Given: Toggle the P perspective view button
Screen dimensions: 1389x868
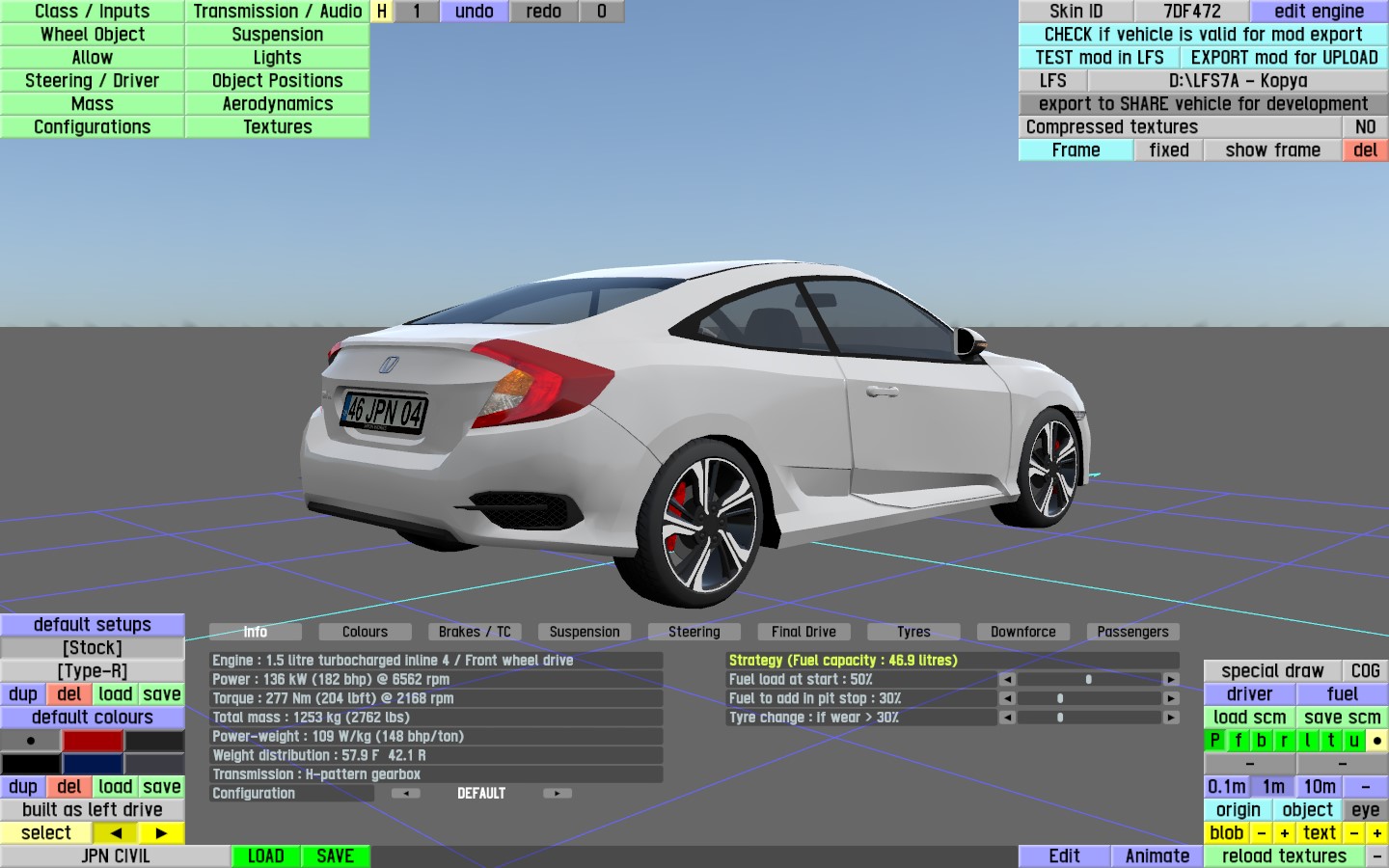Looking at the screenshot, I should [1215, 741].
